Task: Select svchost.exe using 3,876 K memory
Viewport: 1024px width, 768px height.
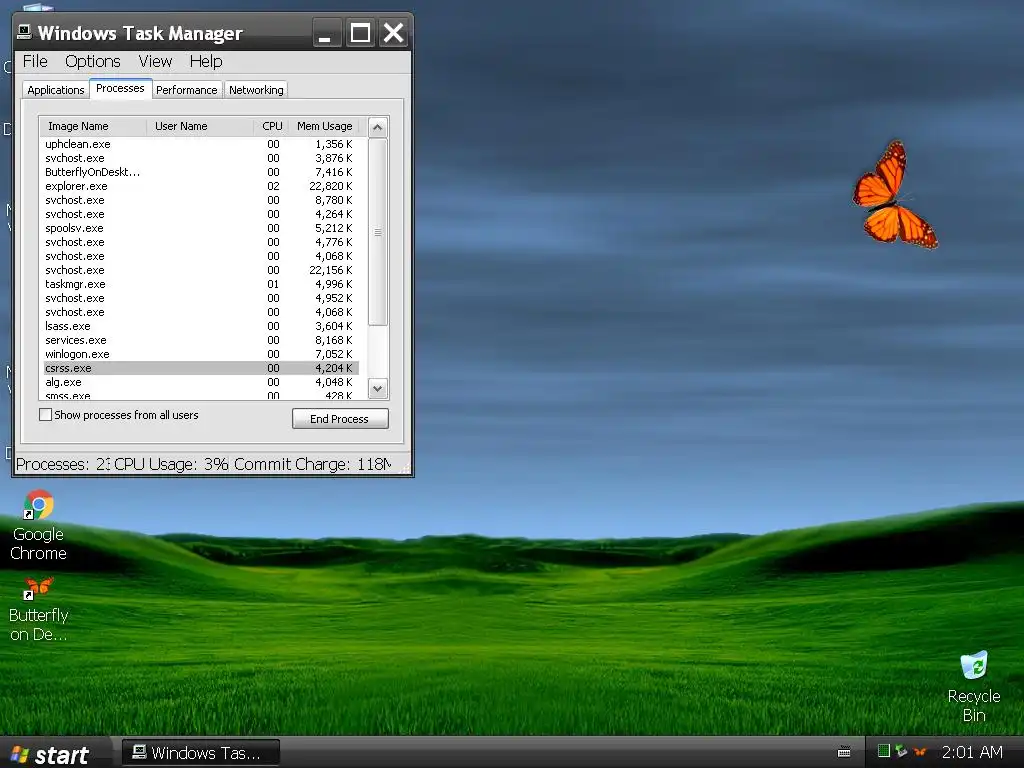Action: pos(201,158)
